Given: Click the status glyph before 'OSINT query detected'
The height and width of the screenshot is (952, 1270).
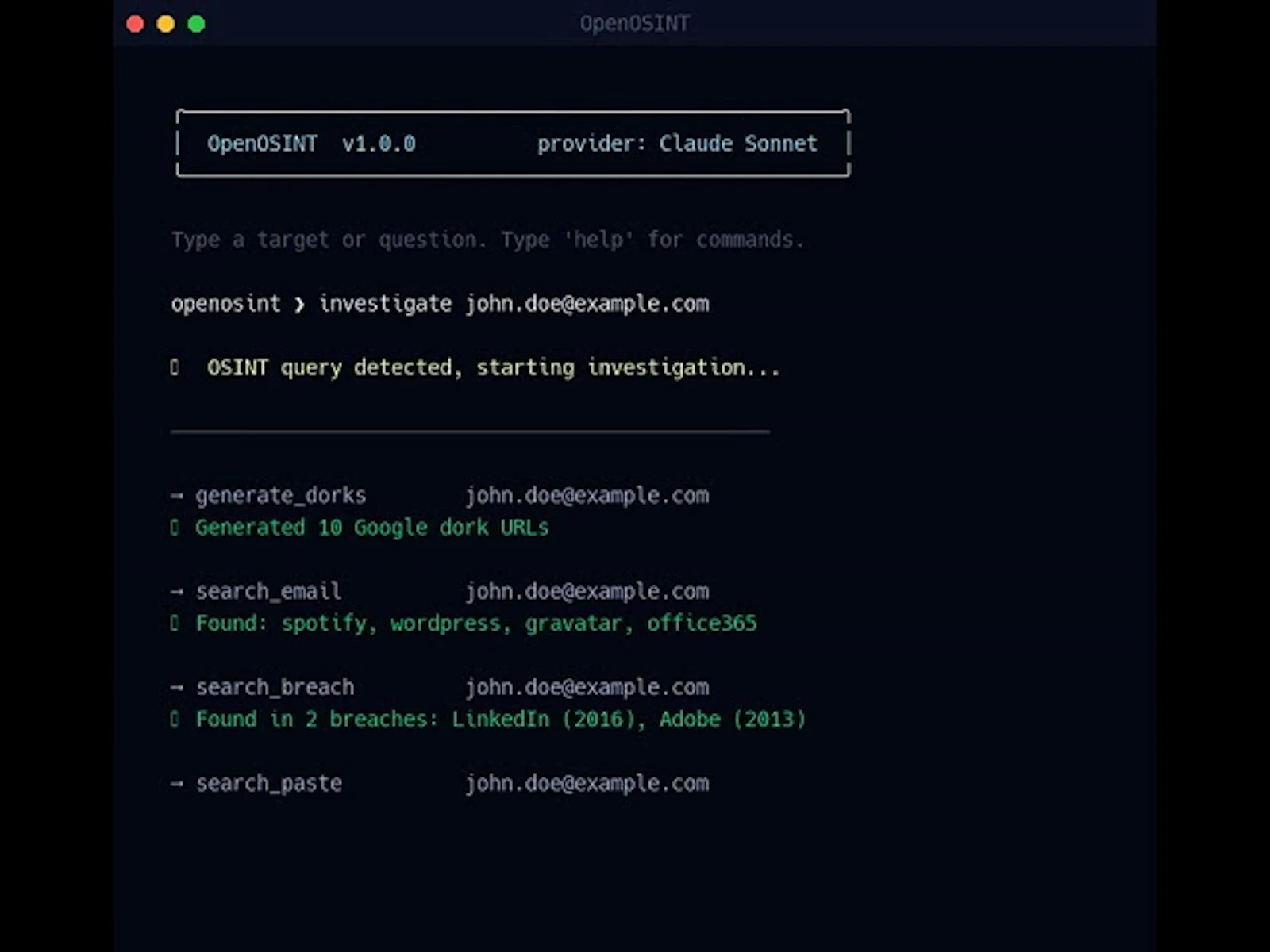Looking at the screenshot, I should pos(175,367).
